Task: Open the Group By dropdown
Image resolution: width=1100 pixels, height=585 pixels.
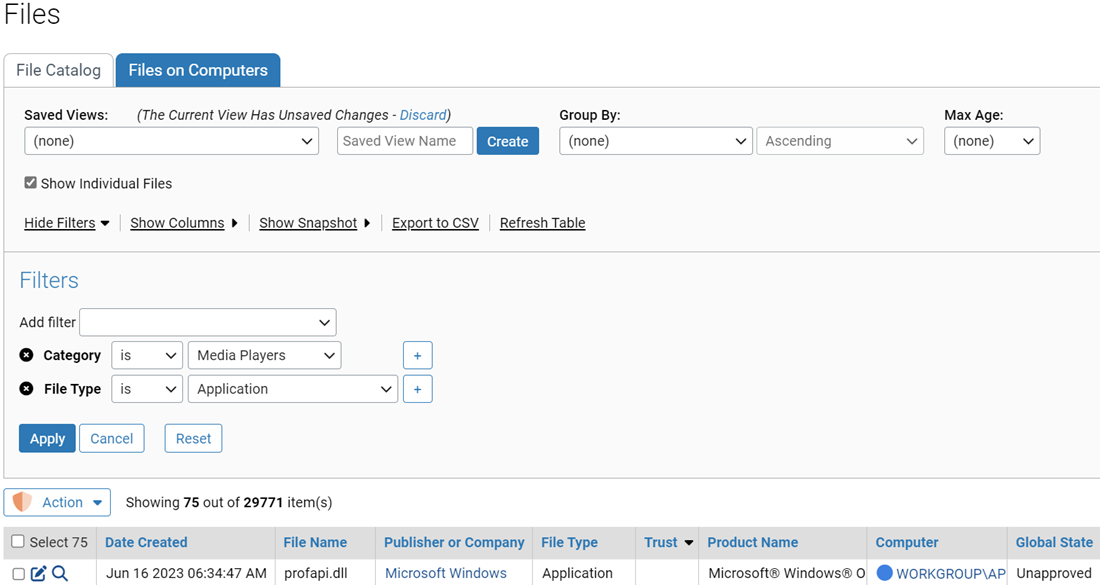Action: tap(655, 141)
